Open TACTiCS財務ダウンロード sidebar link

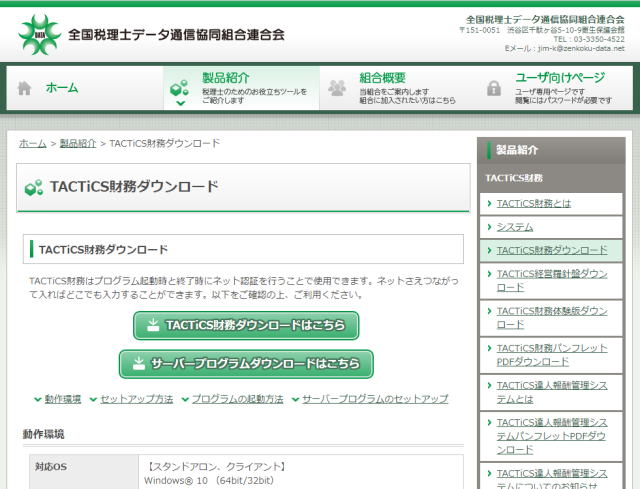552,250
